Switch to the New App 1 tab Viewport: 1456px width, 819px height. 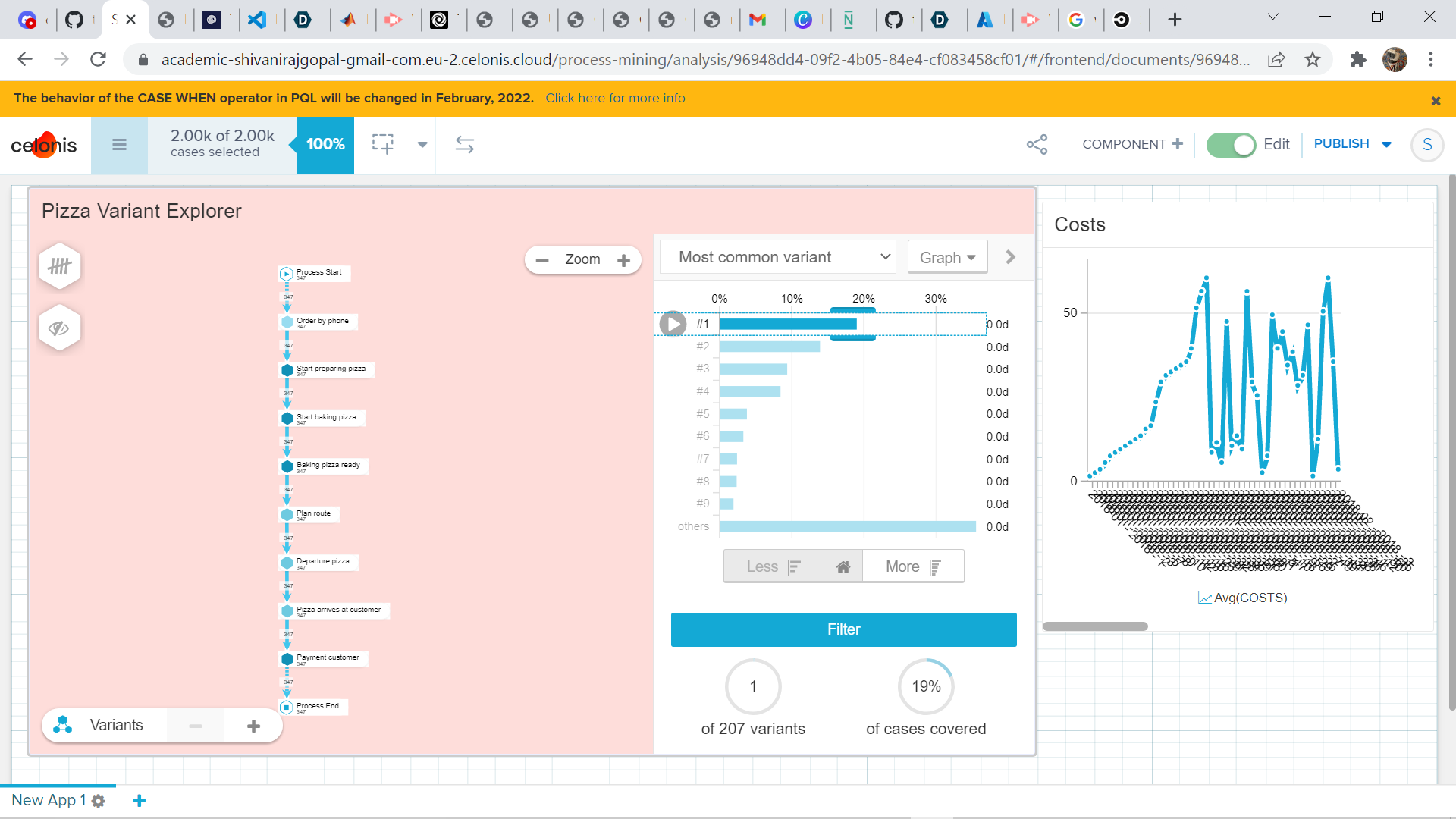[x=48, y=800]
